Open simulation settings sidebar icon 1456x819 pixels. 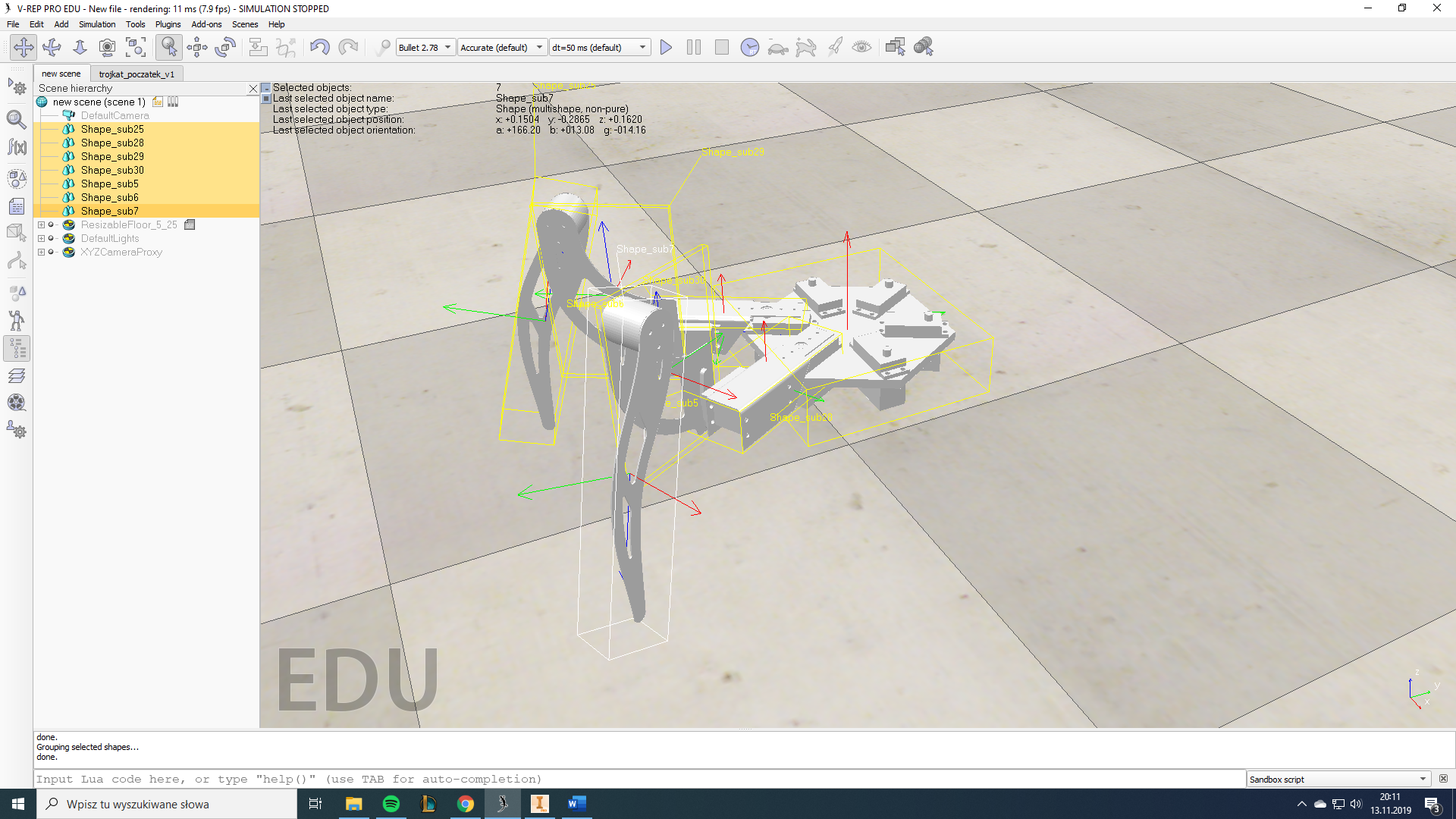(17, 87)
